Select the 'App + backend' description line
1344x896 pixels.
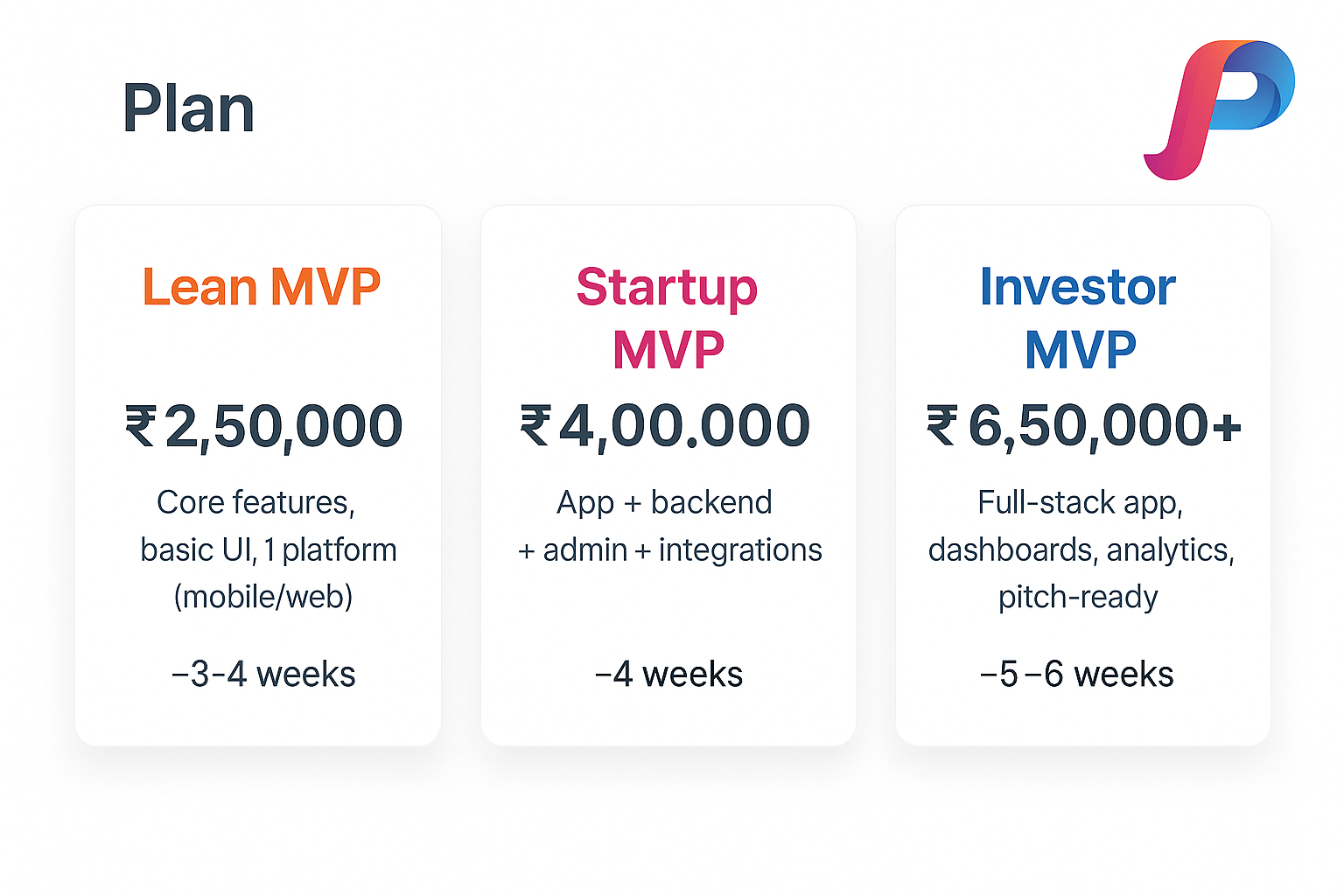click(665, 502)
